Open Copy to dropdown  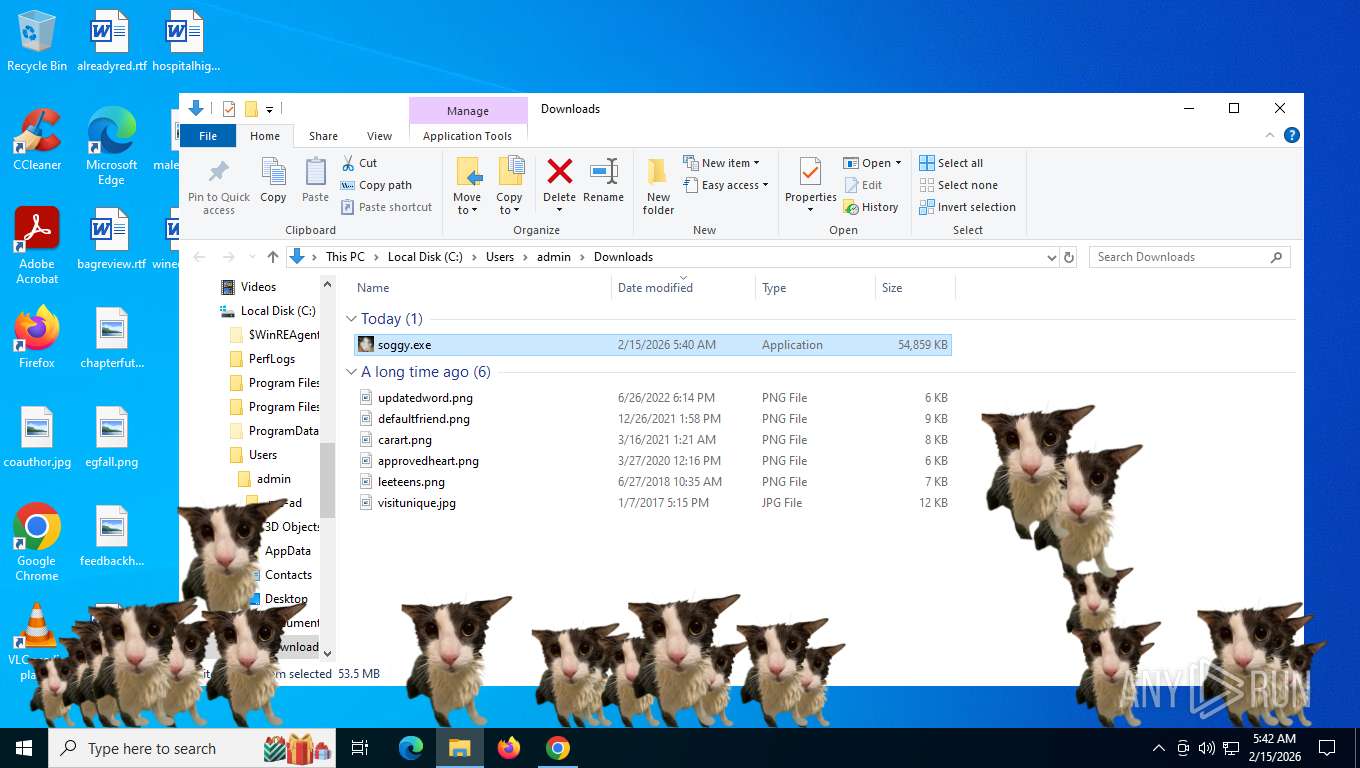tap(509, 186)
